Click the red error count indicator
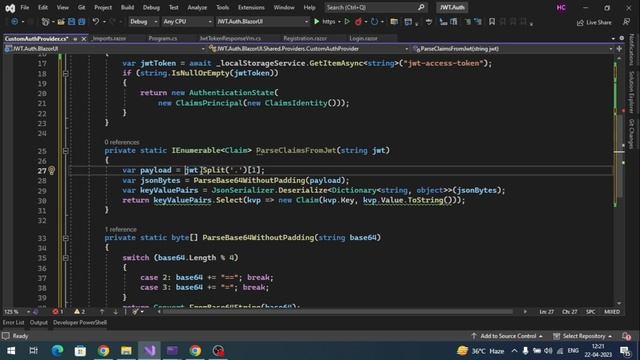640x360 pixels. click(x=58, y=311)
